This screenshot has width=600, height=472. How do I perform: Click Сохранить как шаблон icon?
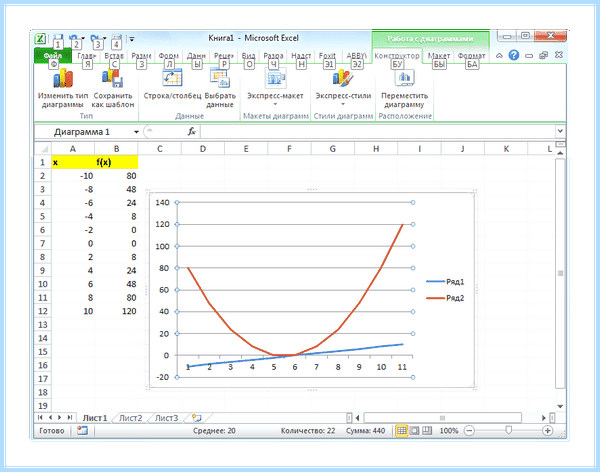(112, 78)
